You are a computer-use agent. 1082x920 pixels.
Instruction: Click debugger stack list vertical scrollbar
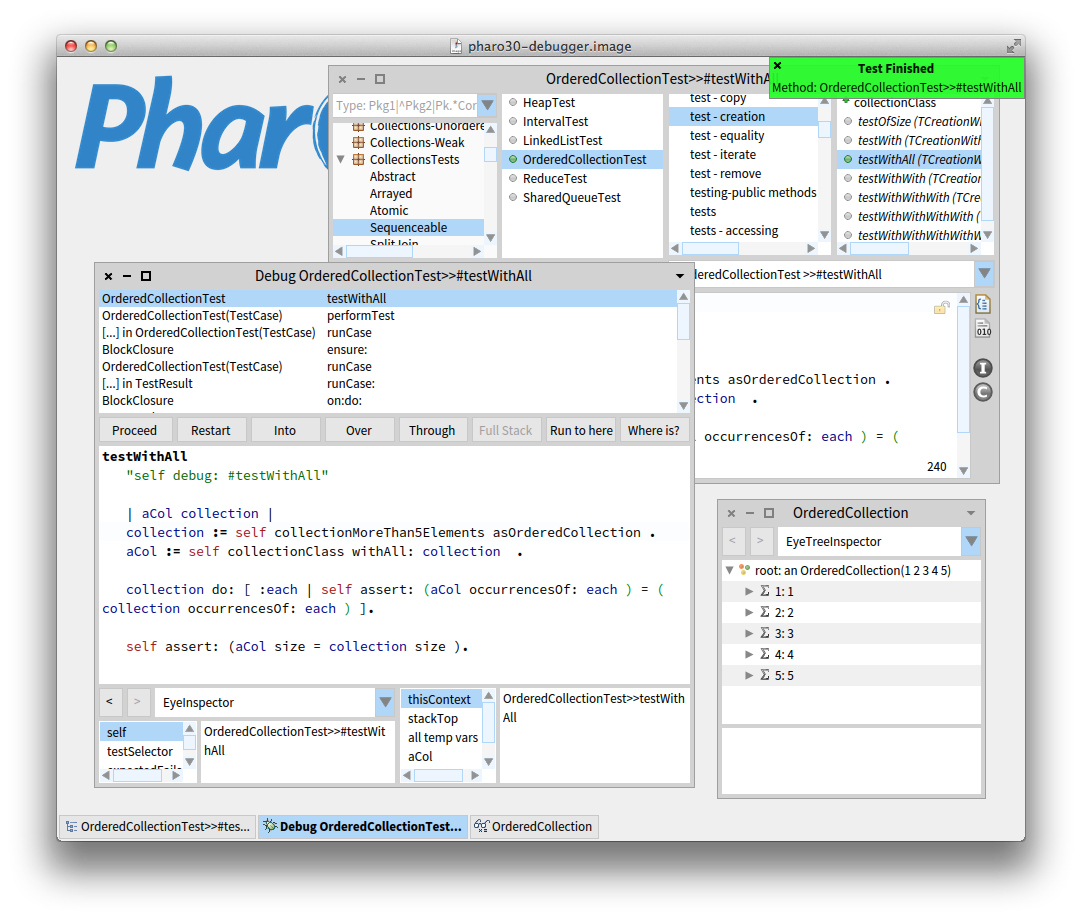pyautogui.click(x=683, y=351)
